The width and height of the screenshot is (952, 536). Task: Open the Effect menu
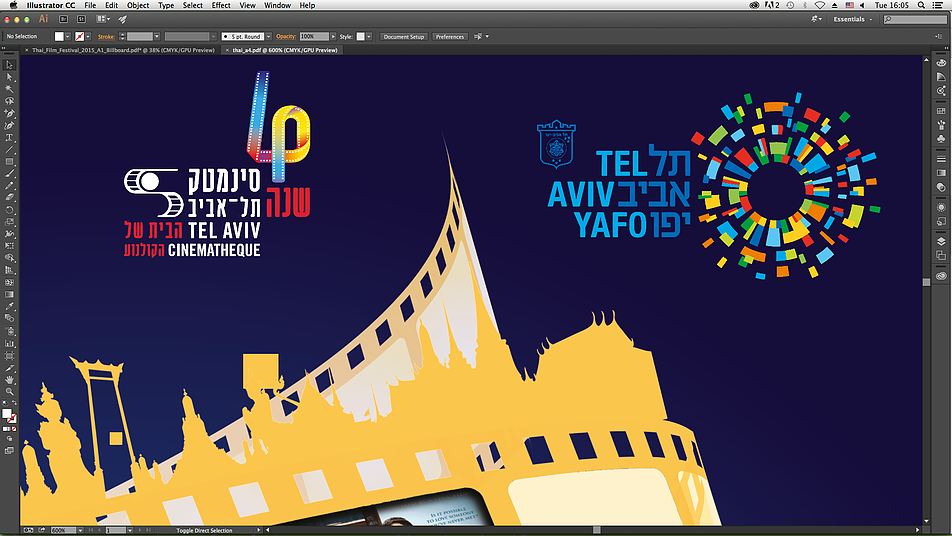pyautogui.click(x=221, y=5)
